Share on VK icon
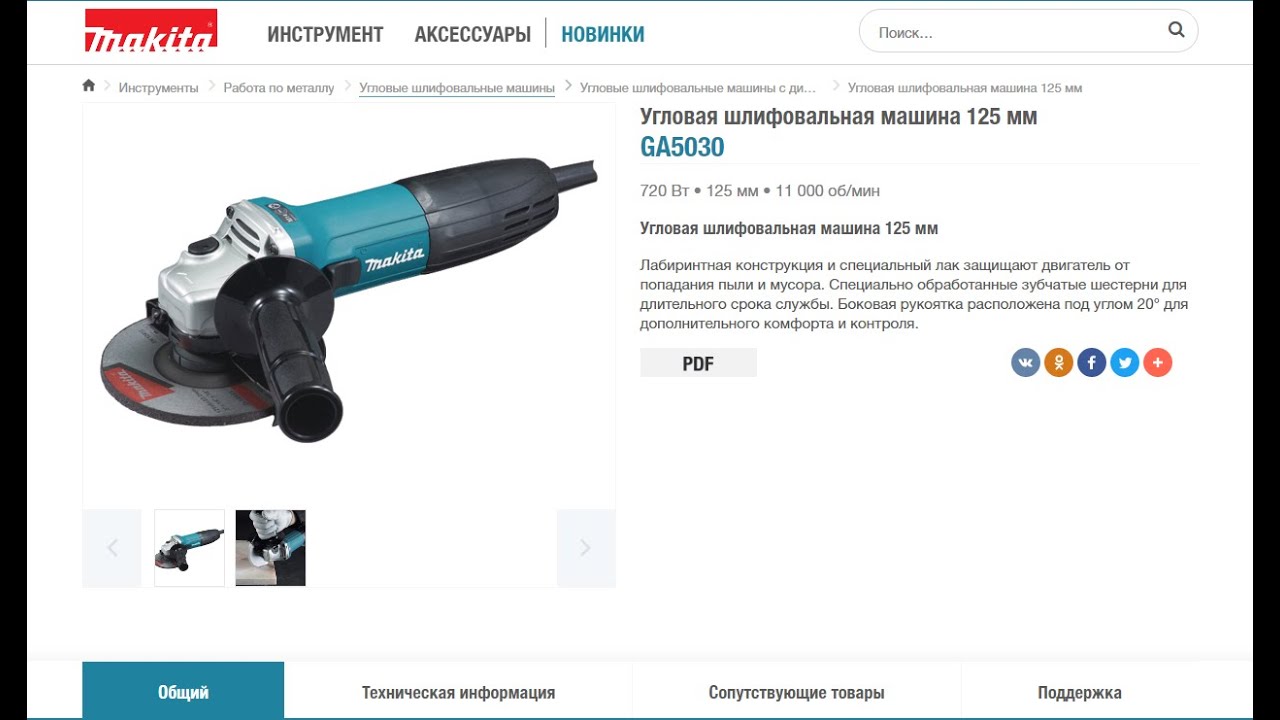 (1026, 362)
